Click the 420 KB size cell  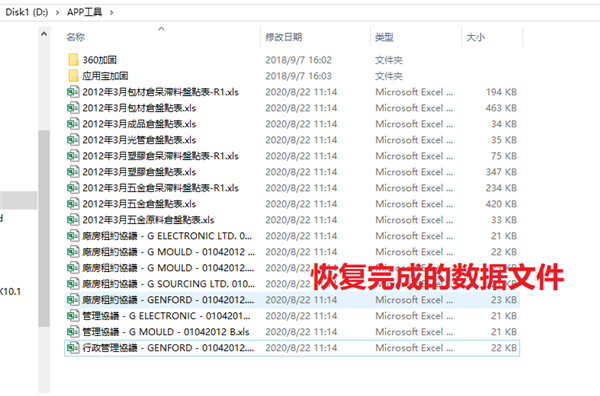(x=501, y=204)
